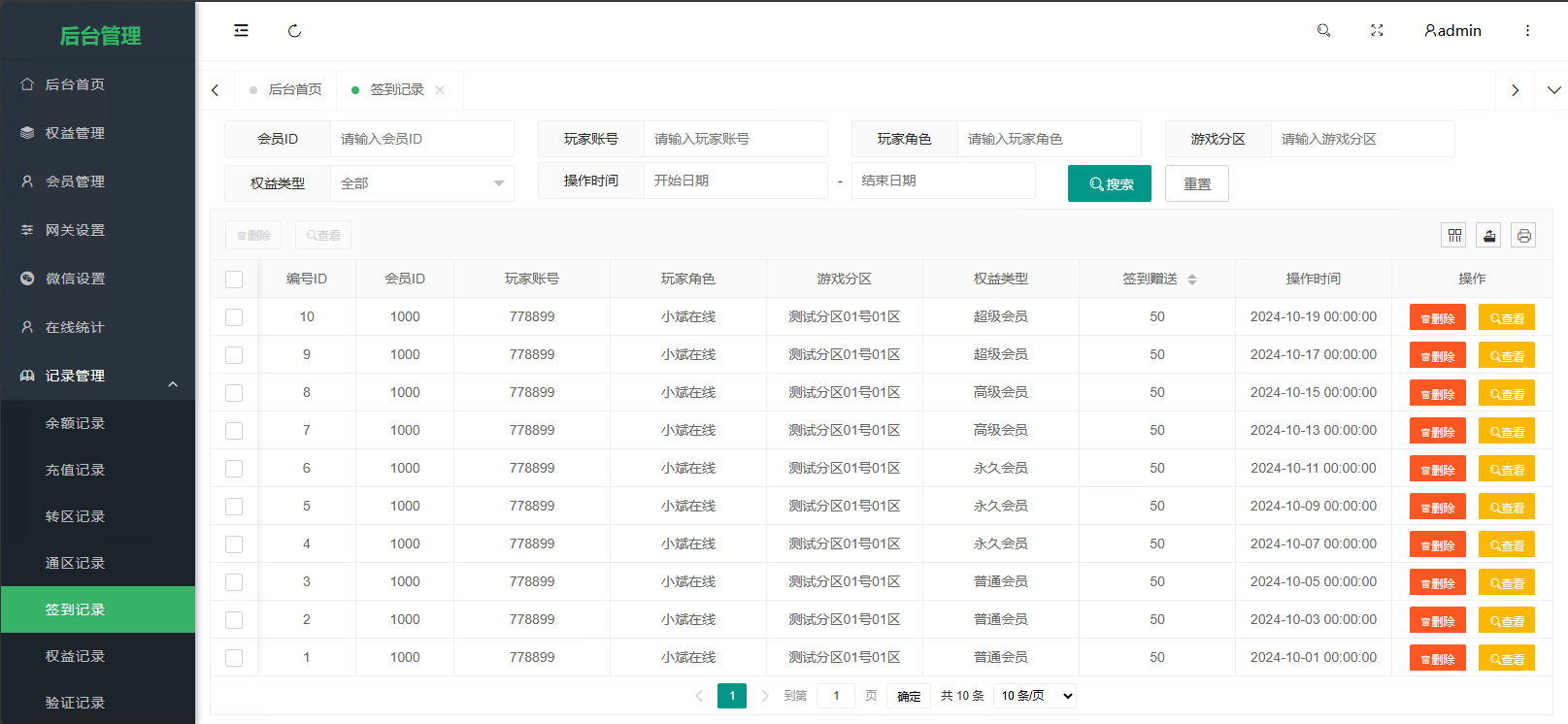Click the 确定 pagination button
This screenshot has height=724, width=1568.
909,696
